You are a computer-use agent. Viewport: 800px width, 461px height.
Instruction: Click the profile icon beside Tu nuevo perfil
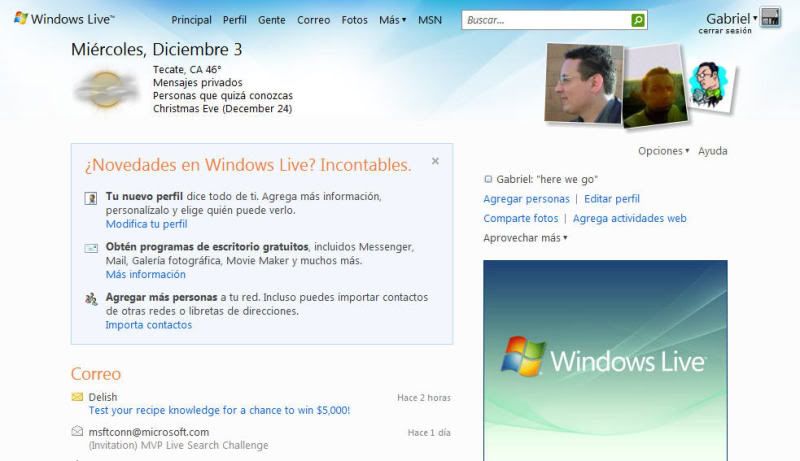coord(91,198)
